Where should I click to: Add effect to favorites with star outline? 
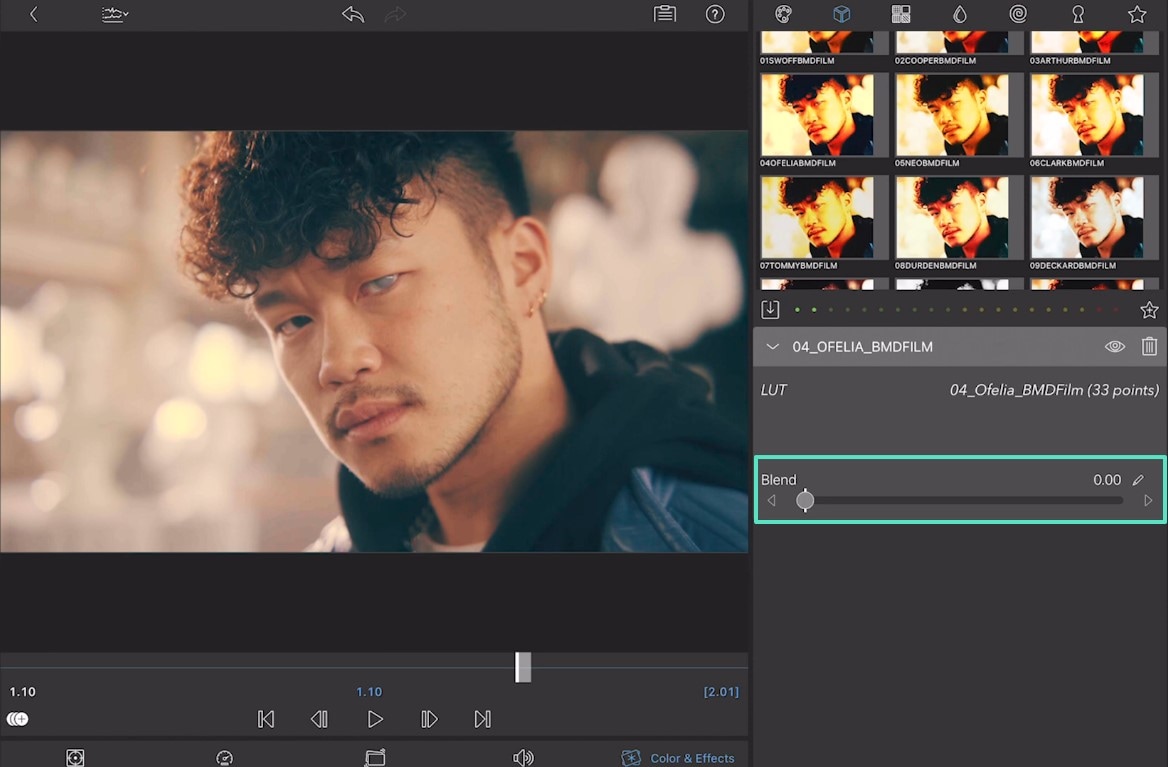tap(1149, 310)
